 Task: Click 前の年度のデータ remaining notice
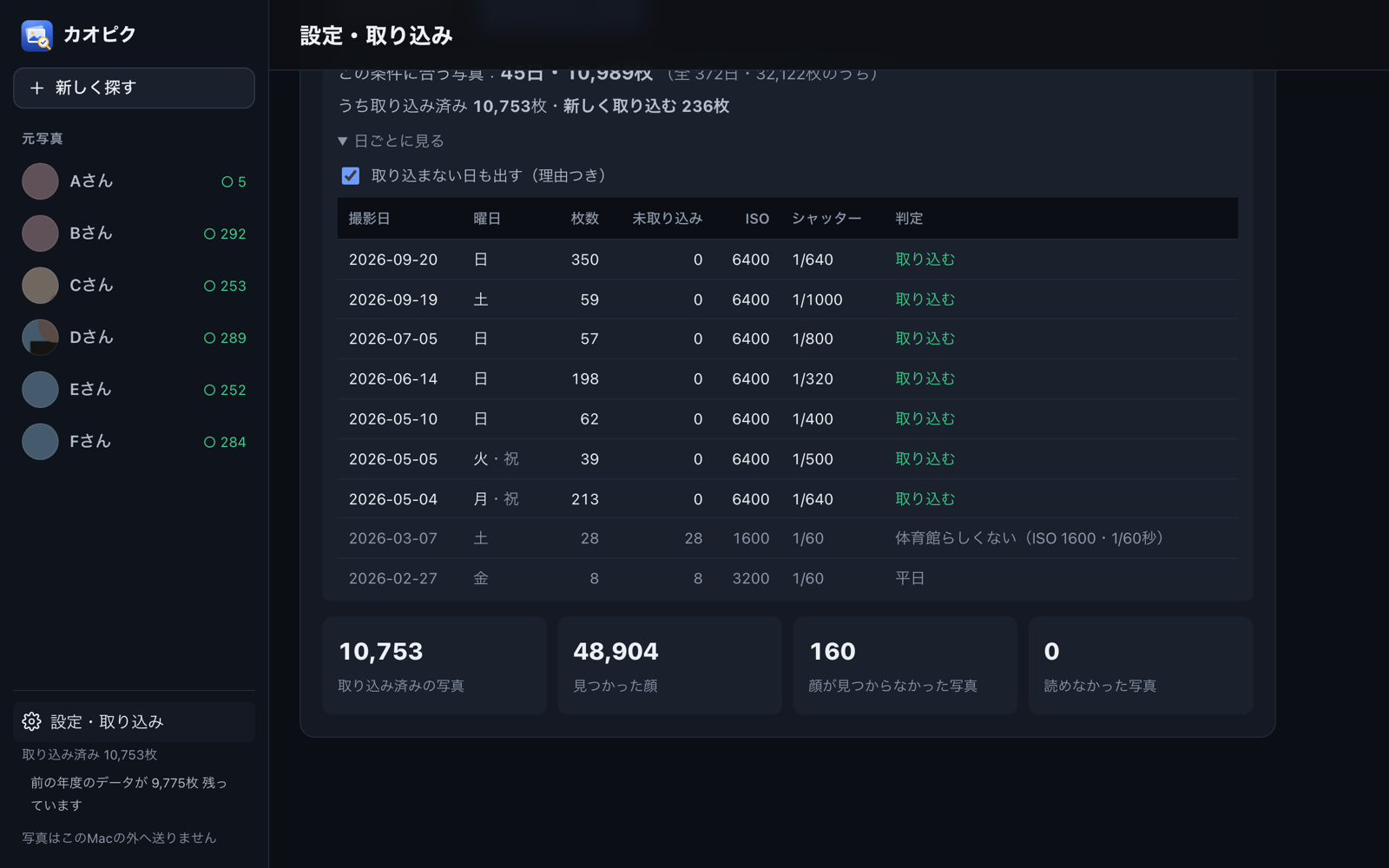tap(128, 793)
